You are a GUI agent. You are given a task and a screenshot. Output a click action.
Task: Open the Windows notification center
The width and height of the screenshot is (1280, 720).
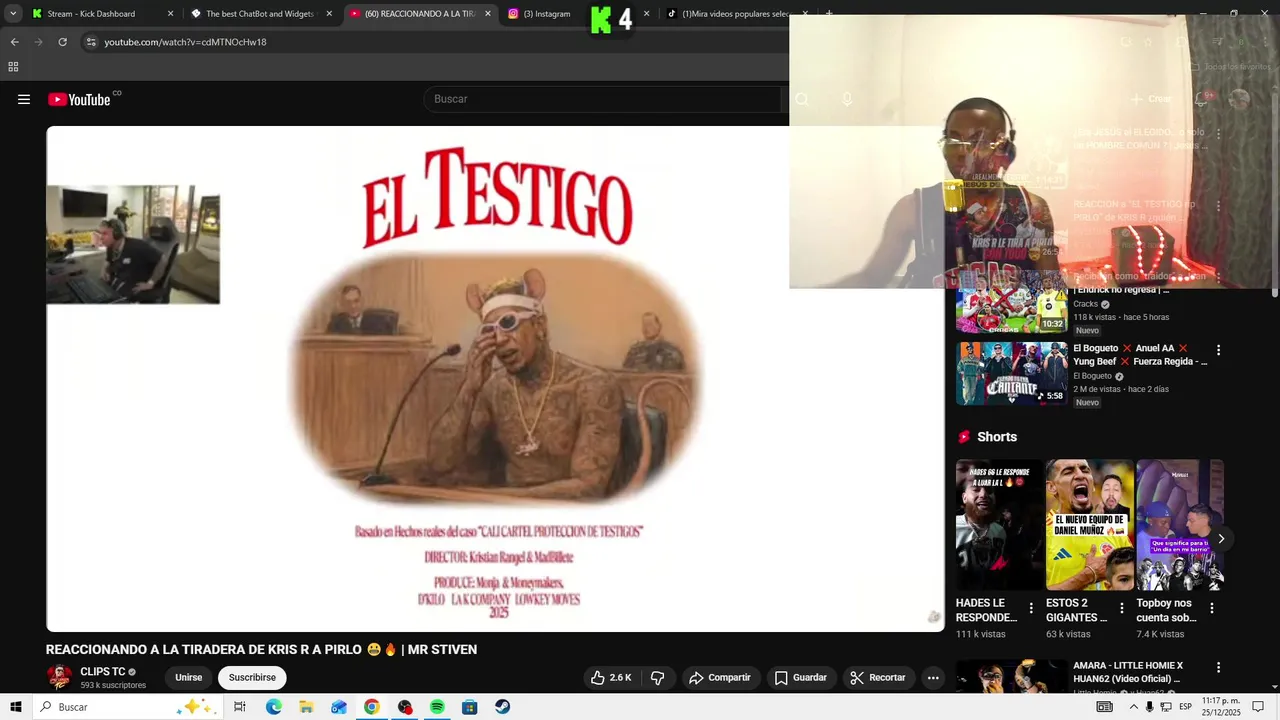[1259, 707]
